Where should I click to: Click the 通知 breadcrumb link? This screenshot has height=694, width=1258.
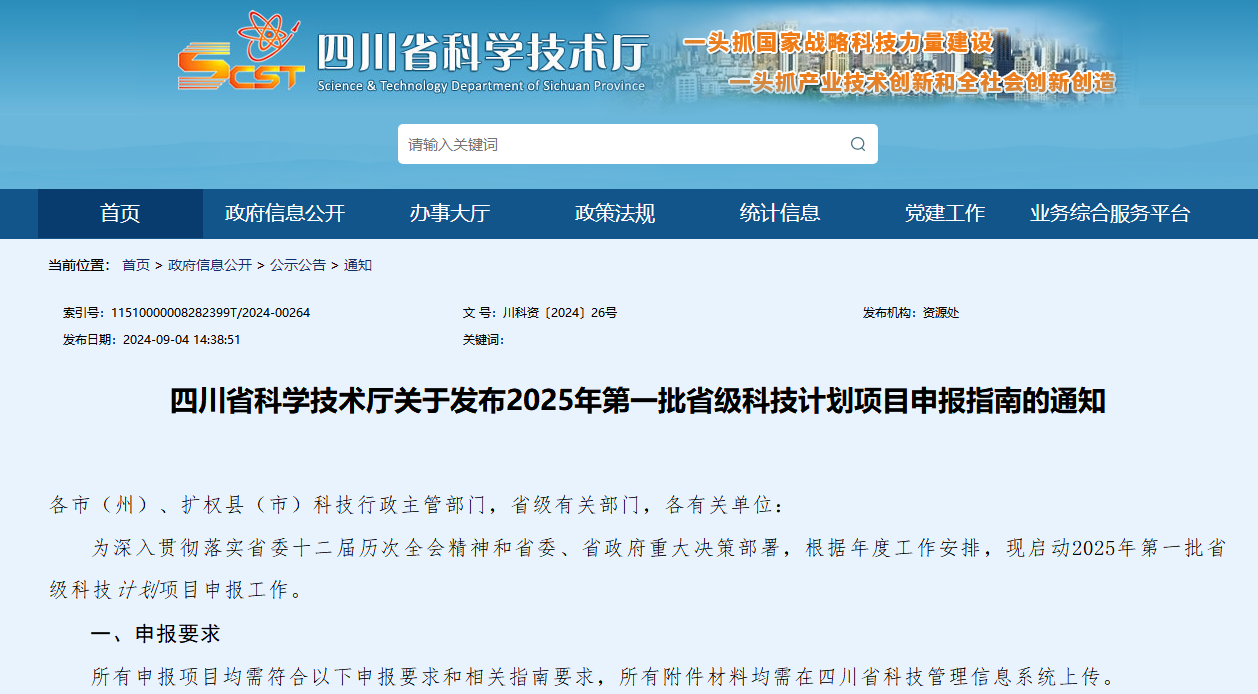click(x=358, y=265)
